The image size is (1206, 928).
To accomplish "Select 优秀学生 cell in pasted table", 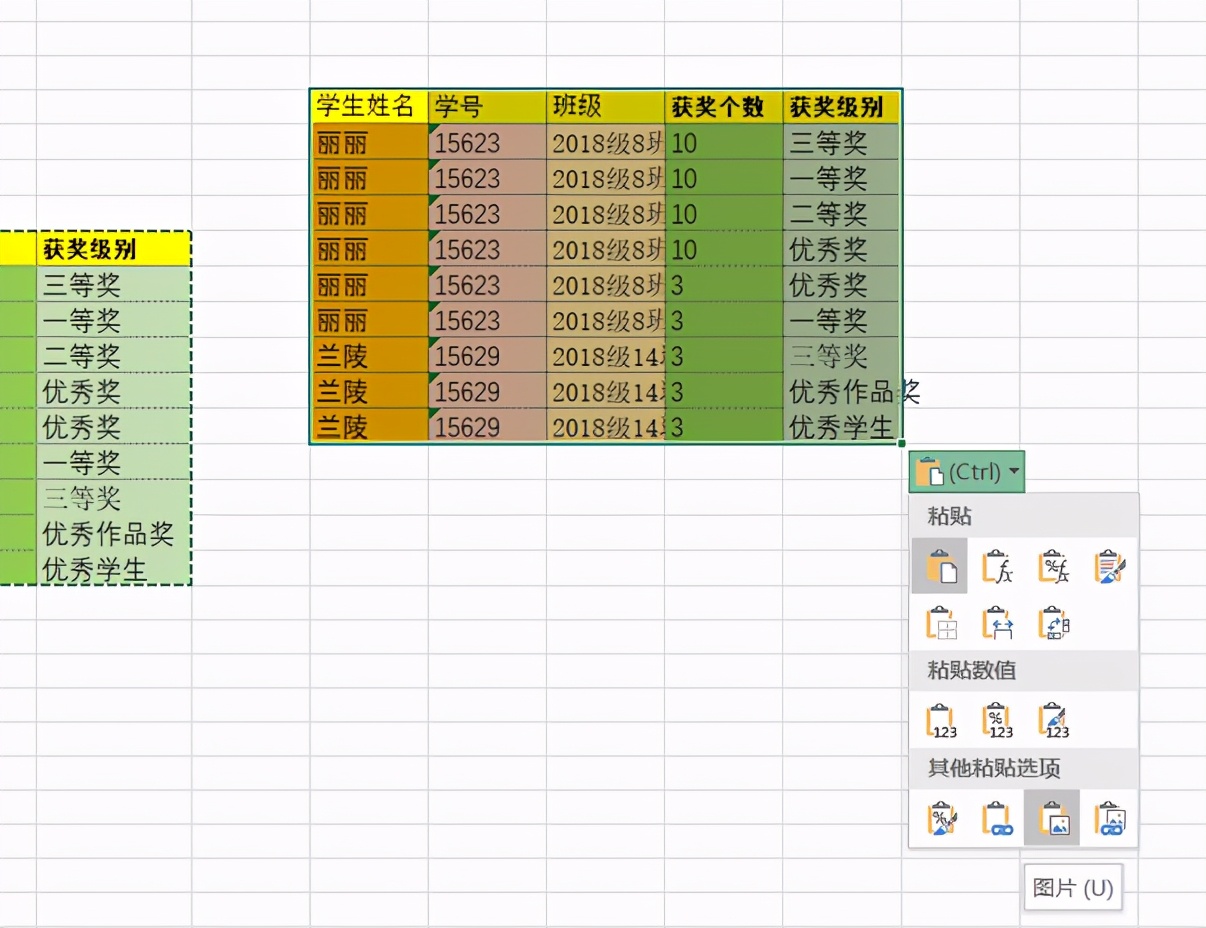I will [x=842, y=427].
